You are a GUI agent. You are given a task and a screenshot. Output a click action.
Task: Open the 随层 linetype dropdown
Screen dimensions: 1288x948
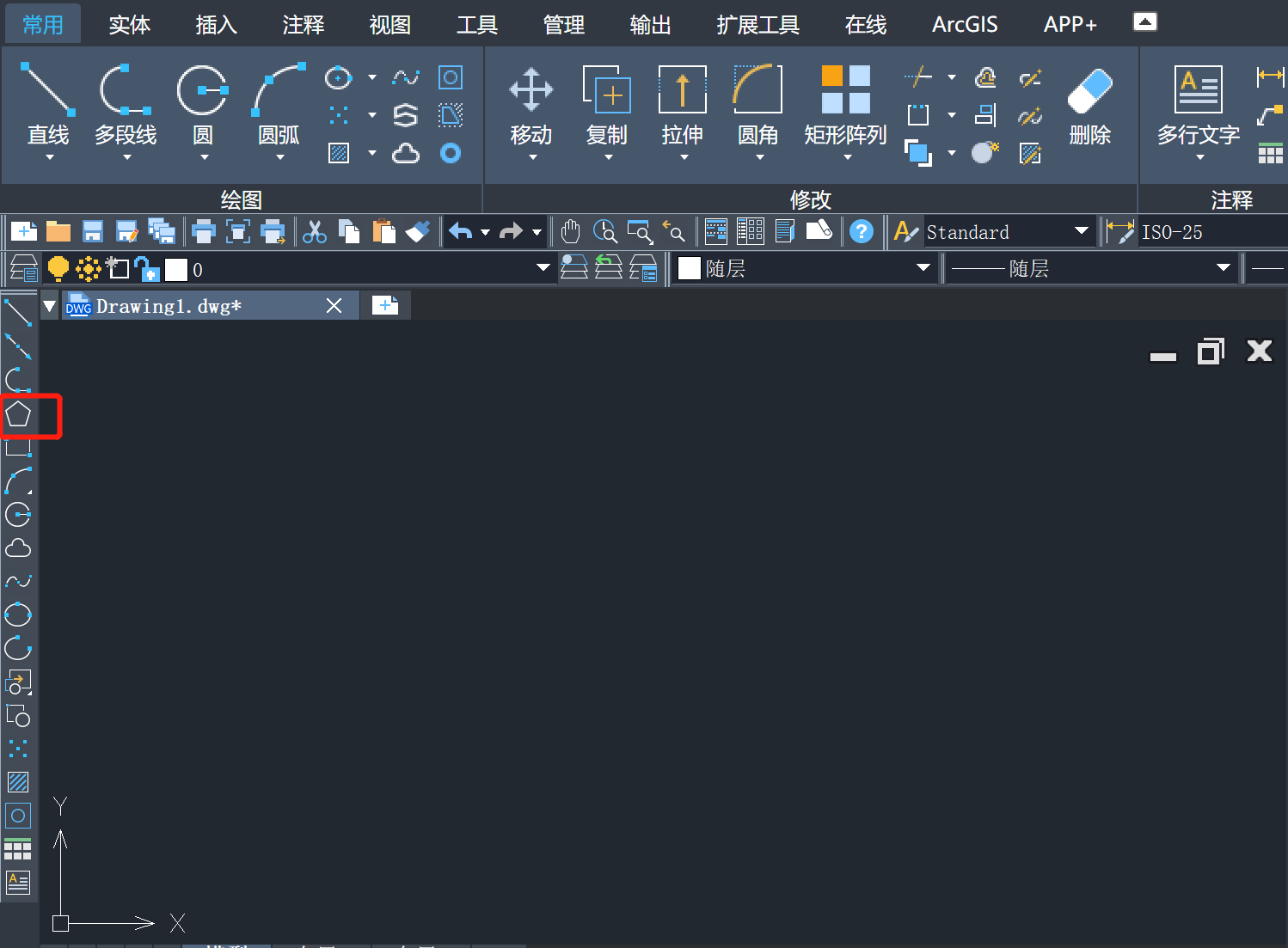coord(1224,268)
